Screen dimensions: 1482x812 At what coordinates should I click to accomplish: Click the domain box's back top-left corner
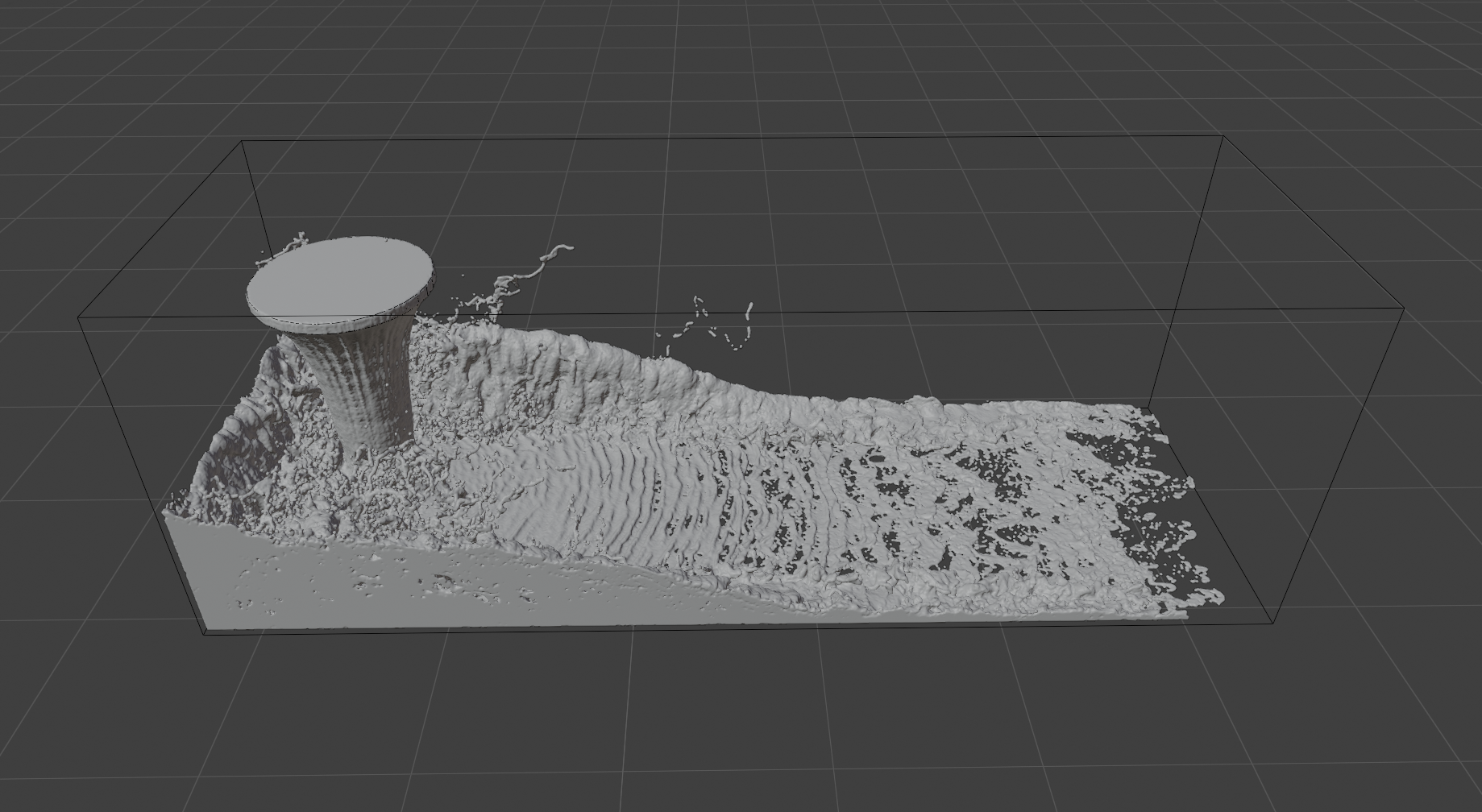tap(243, 142)
